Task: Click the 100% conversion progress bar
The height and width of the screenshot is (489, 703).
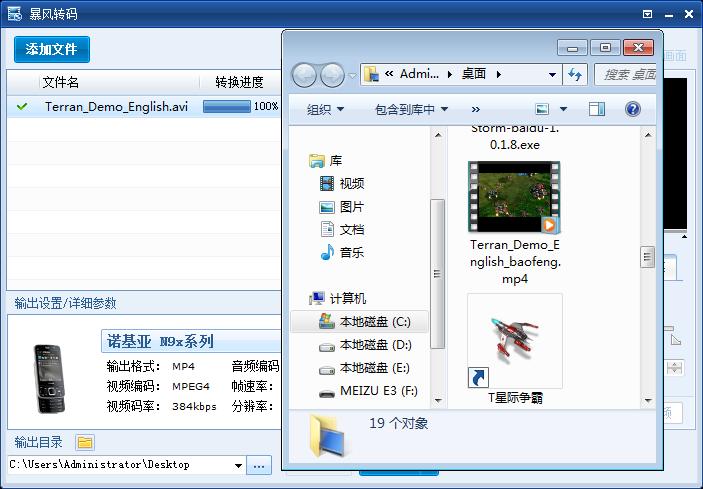Action: point(226,107)
